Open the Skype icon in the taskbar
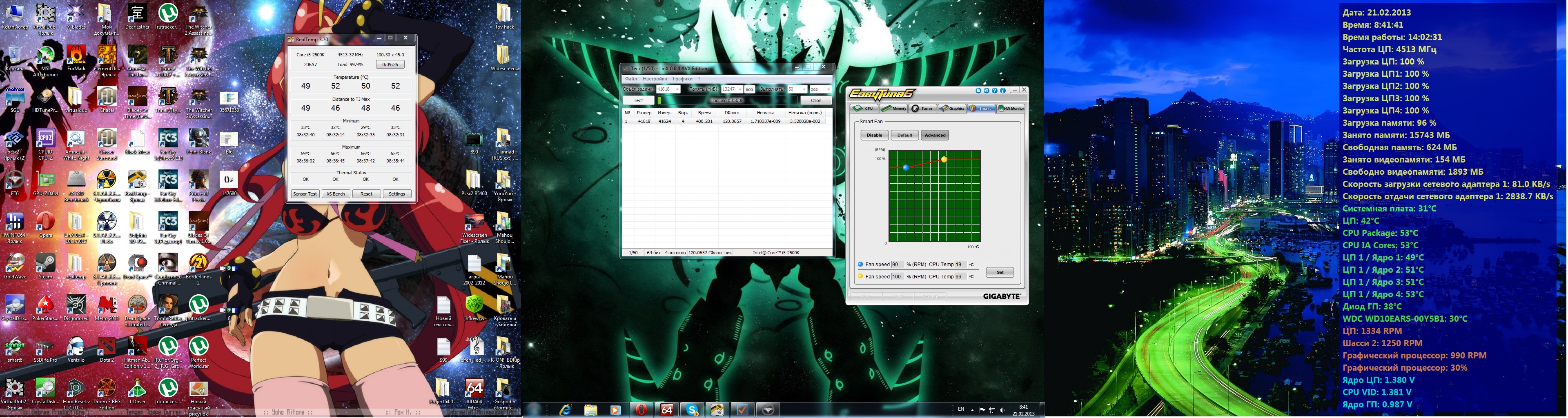 [692, 410]
